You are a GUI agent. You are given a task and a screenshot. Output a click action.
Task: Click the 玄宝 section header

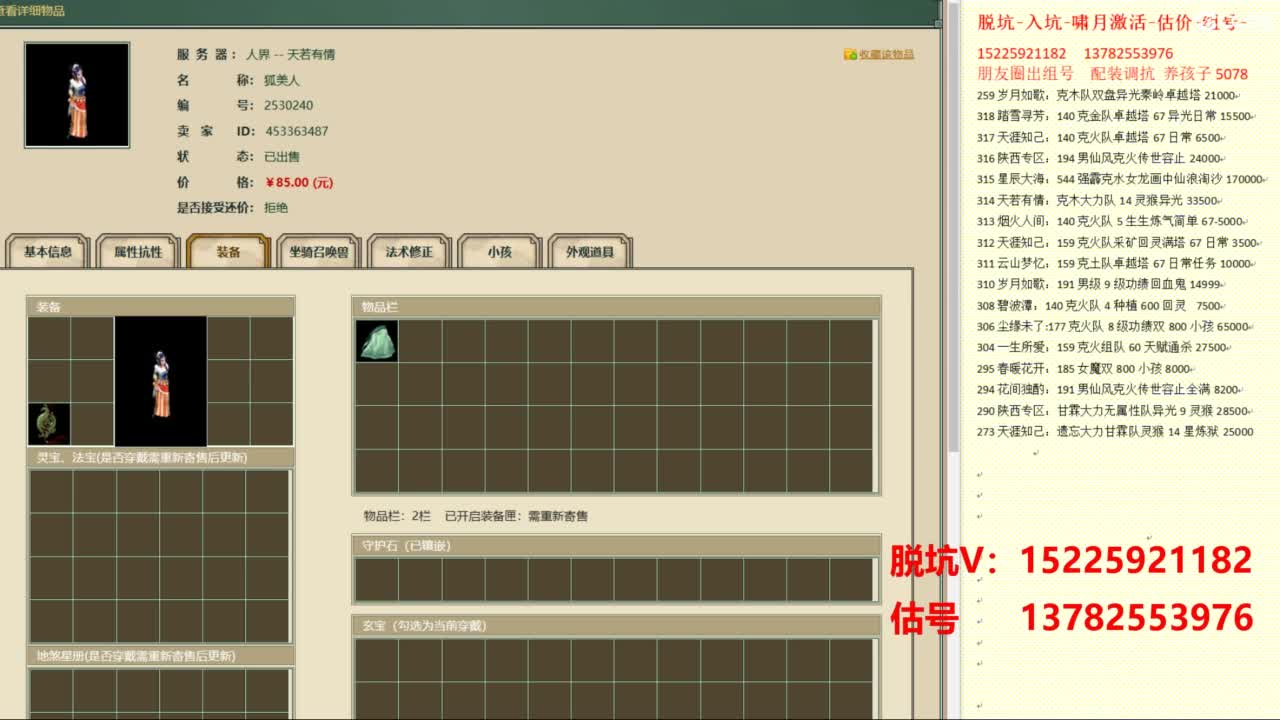point(616,626)
